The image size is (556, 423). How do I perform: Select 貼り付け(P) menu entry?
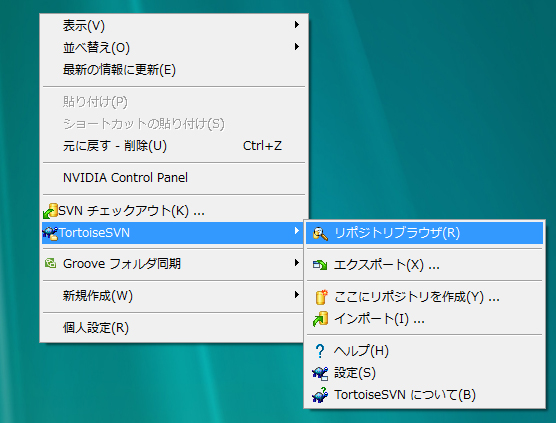(x=174, y=102)
